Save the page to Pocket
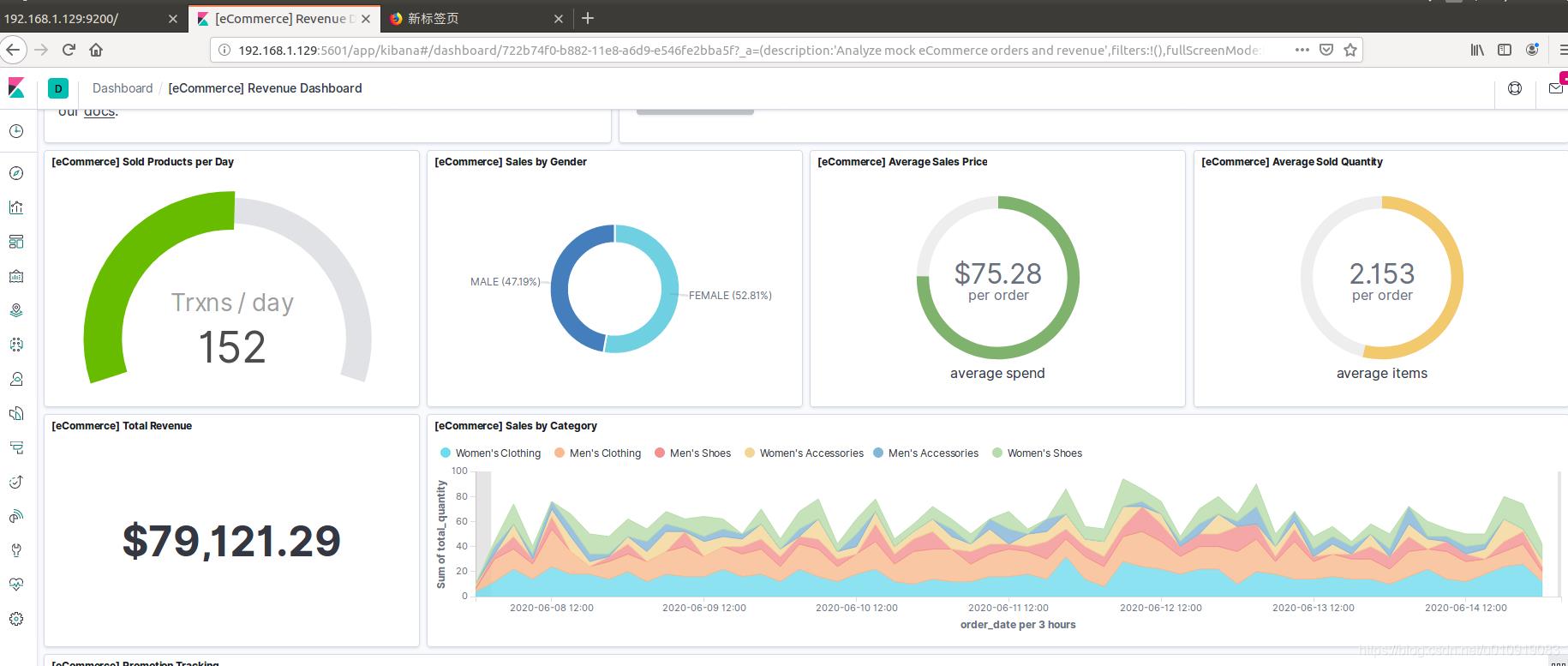This screenshot has height=666, width=1568. pos(1326,50)
